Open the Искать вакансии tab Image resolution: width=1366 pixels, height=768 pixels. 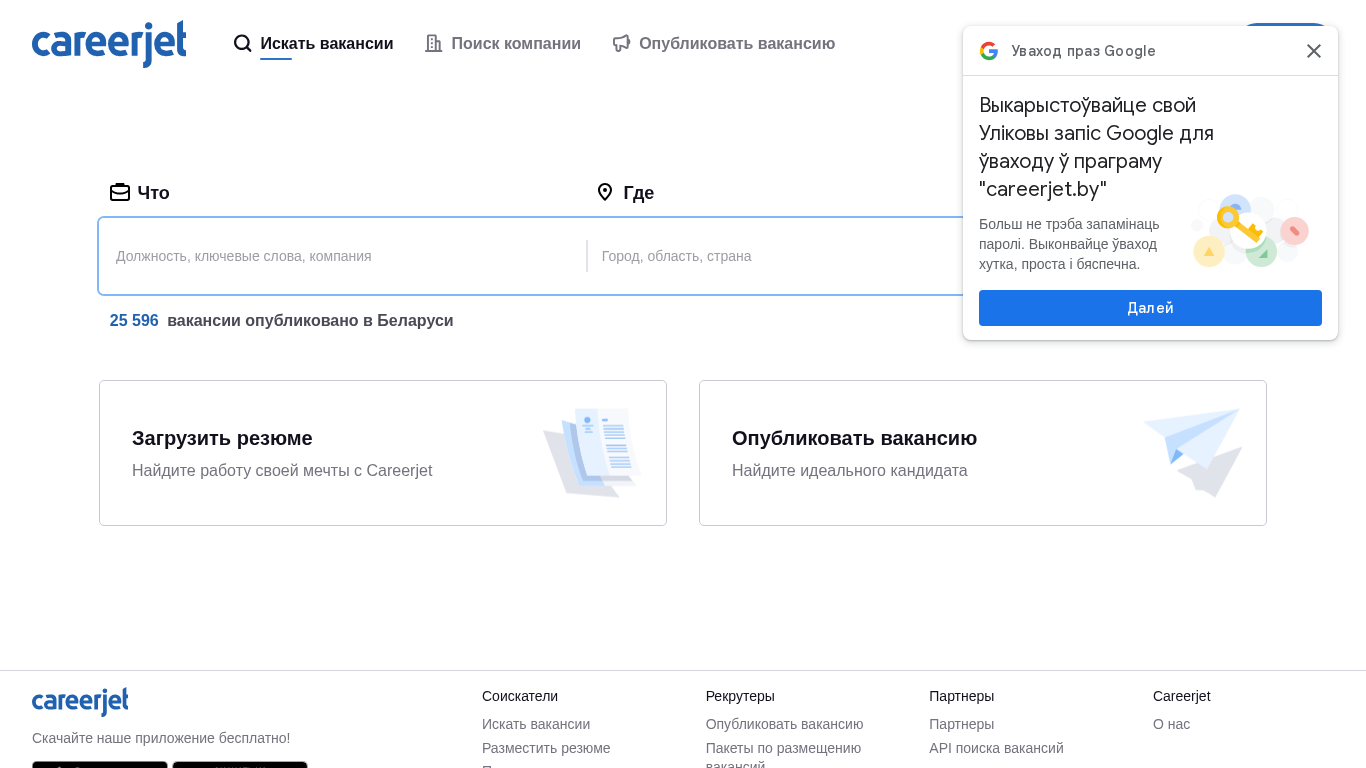pos(326,43)
